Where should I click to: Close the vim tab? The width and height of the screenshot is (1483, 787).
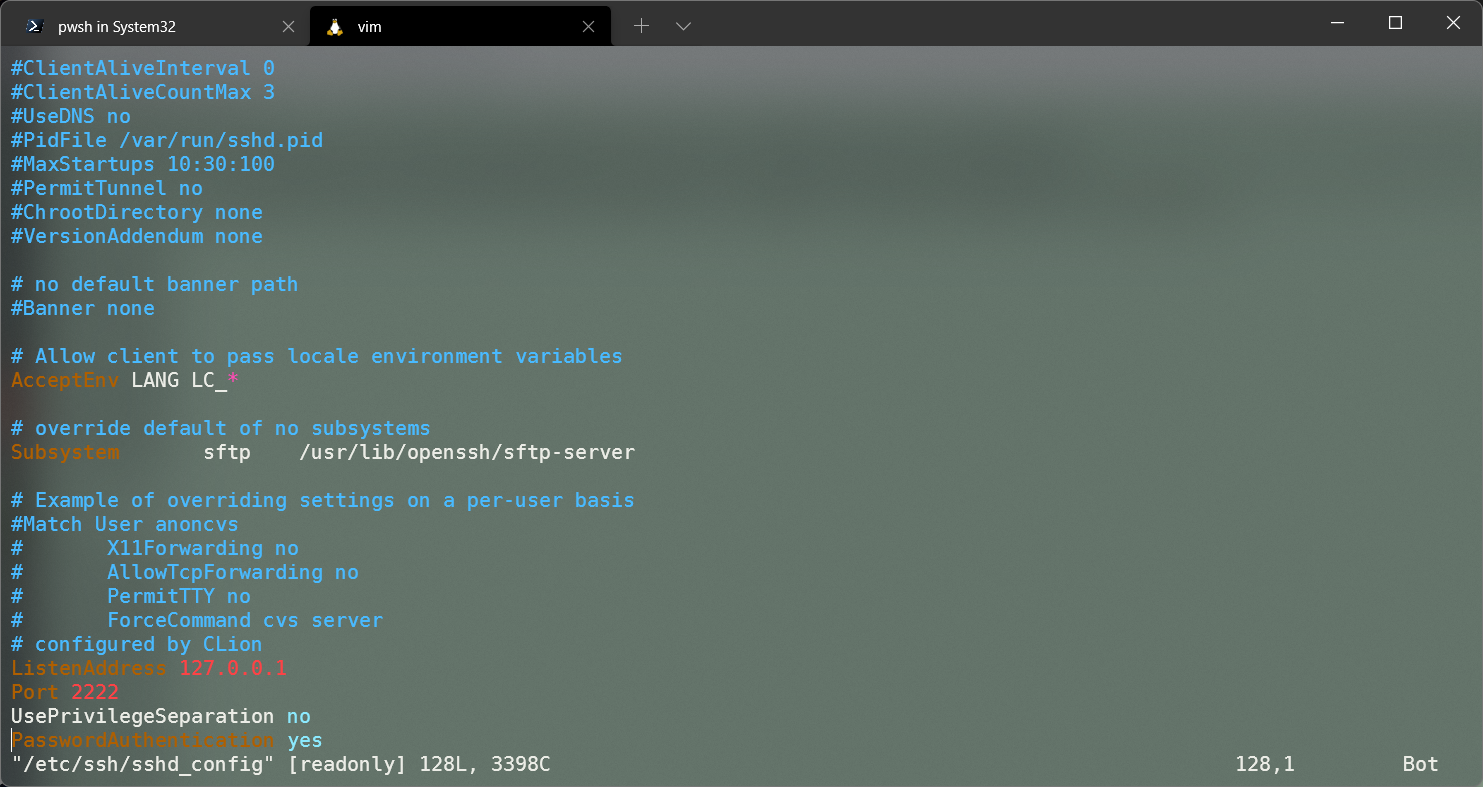point(589,26)
